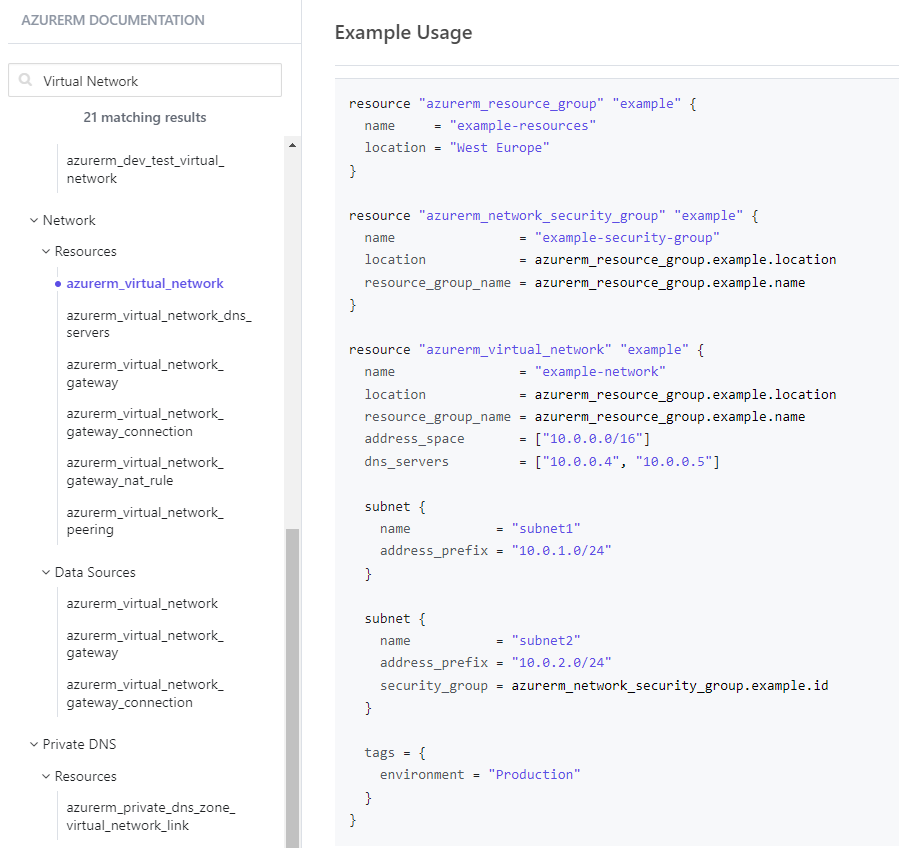Click the sidebar vertical scrollbar thumb
The image size is (917, 848).
point(292,688)
